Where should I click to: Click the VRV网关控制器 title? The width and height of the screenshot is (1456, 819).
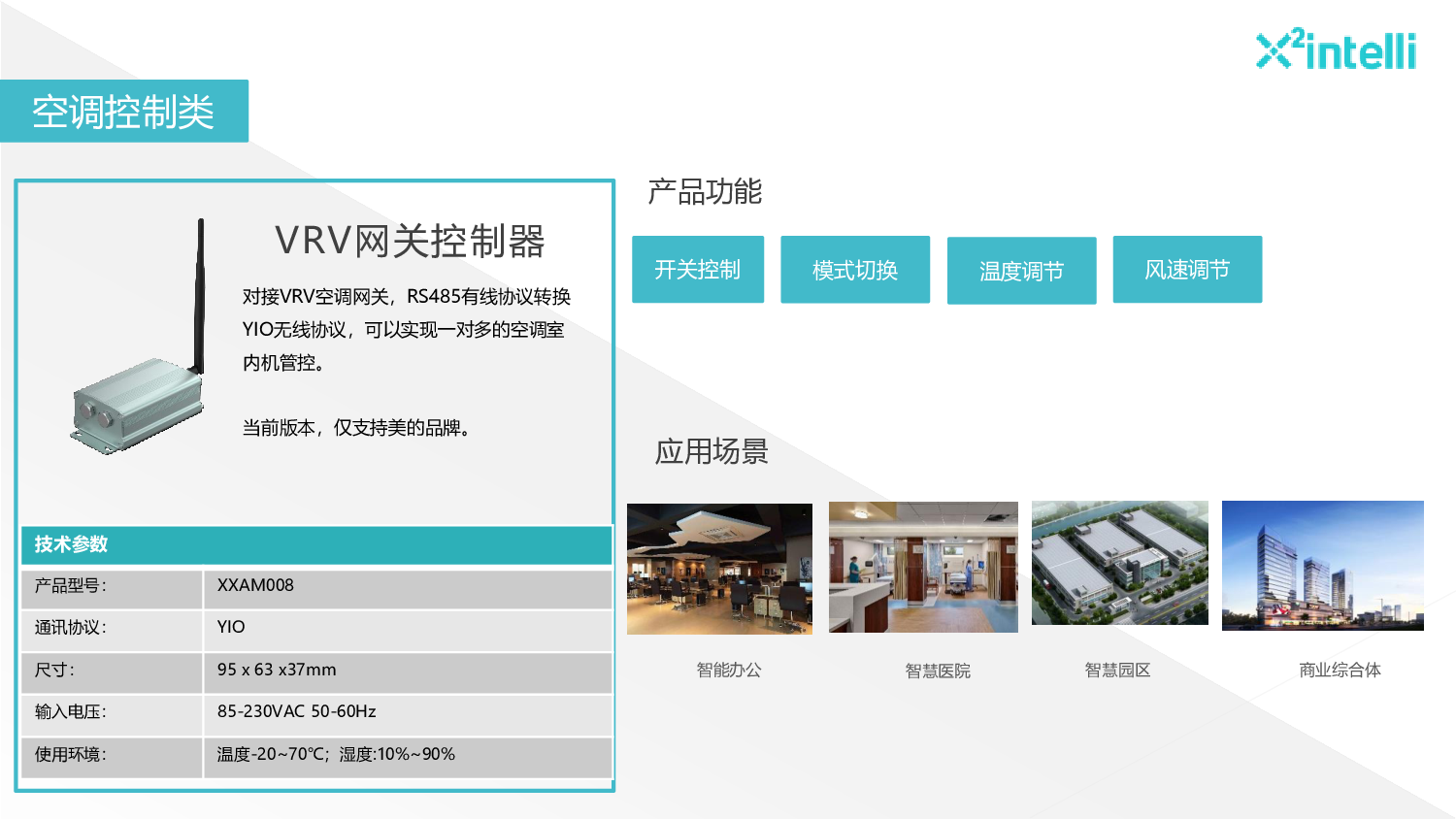click(x=410, y=241)
